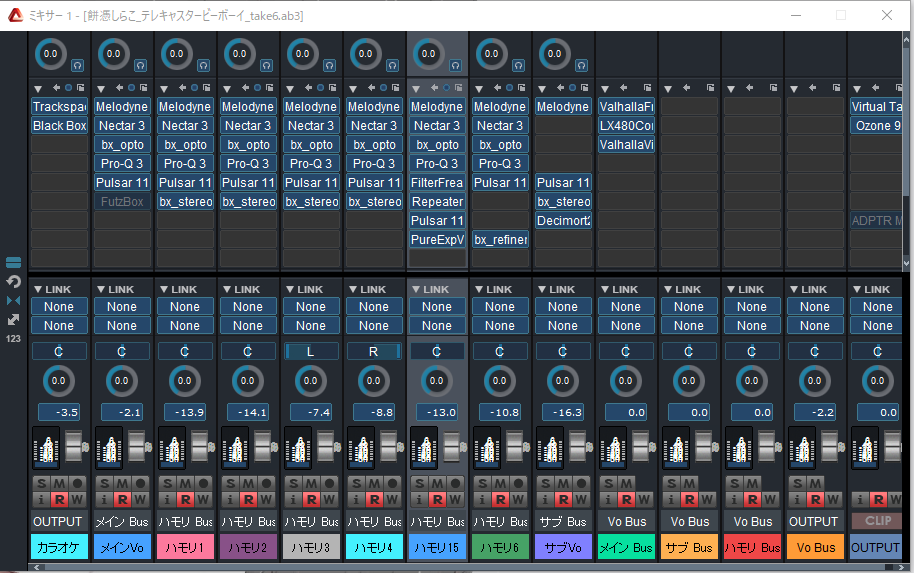The width and height of the screenshot is (914, 573).
Task: Expand the effects menu triangle on サブVo channel
Action: pyautogui.click(x=542, y=89)
